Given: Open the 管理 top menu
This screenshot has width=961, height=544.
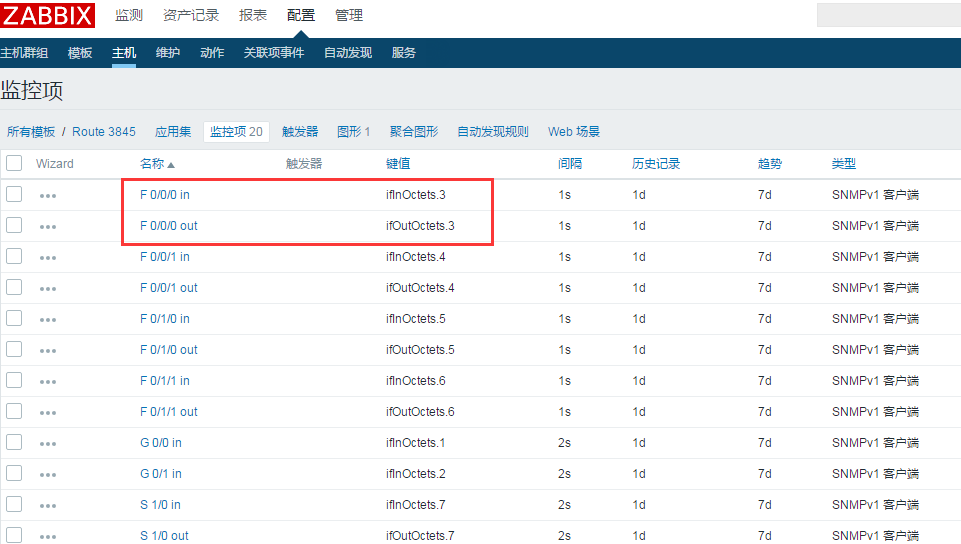Looking at the screenshot, I should click(349, 15).
